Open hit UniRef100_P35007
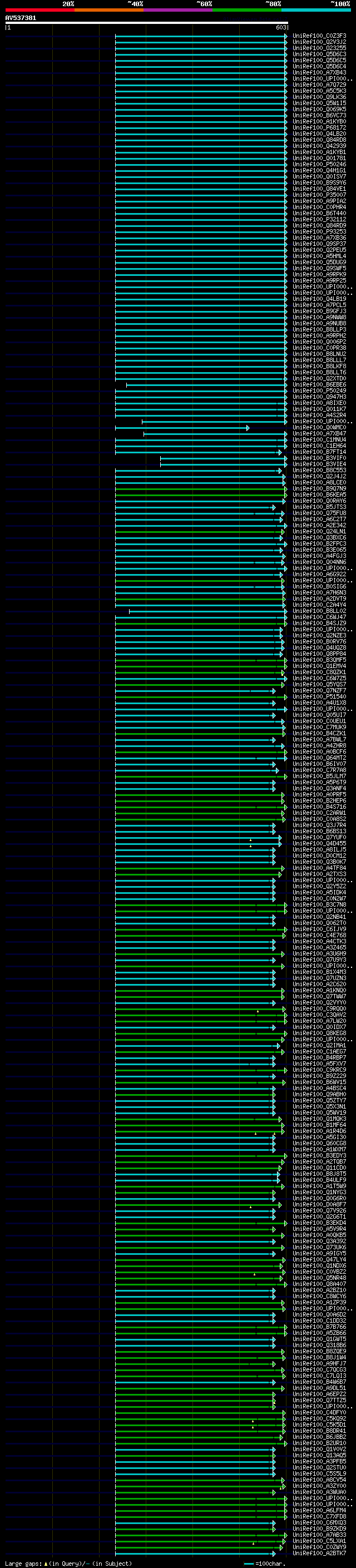 [x=319, y=195]
